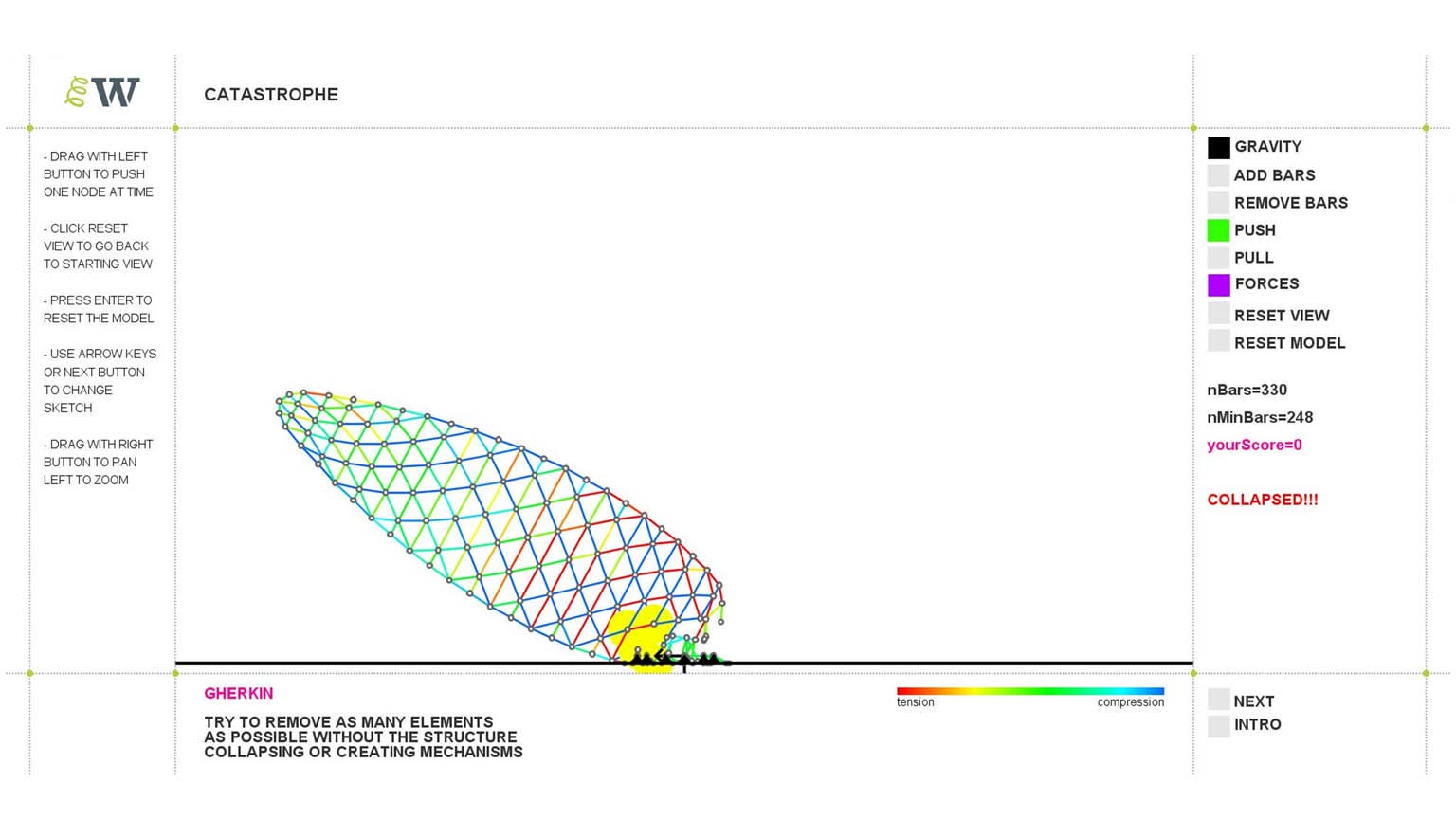Viewport: 1456px width, 819px height.
Task: Click the 'CLICK RESET VIEW' instruction text
Action: click(x=98, y=246)
